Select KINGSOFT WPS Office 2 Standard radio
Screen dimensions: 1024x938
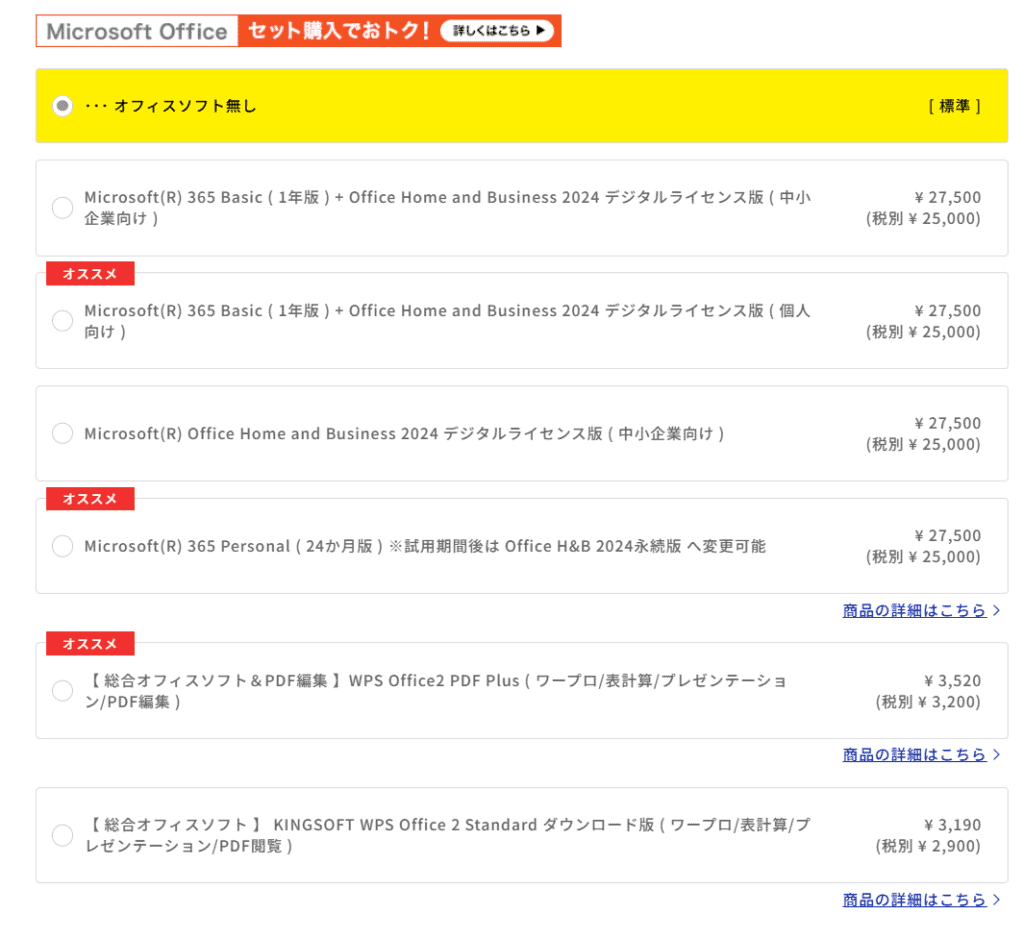(63, 835)
